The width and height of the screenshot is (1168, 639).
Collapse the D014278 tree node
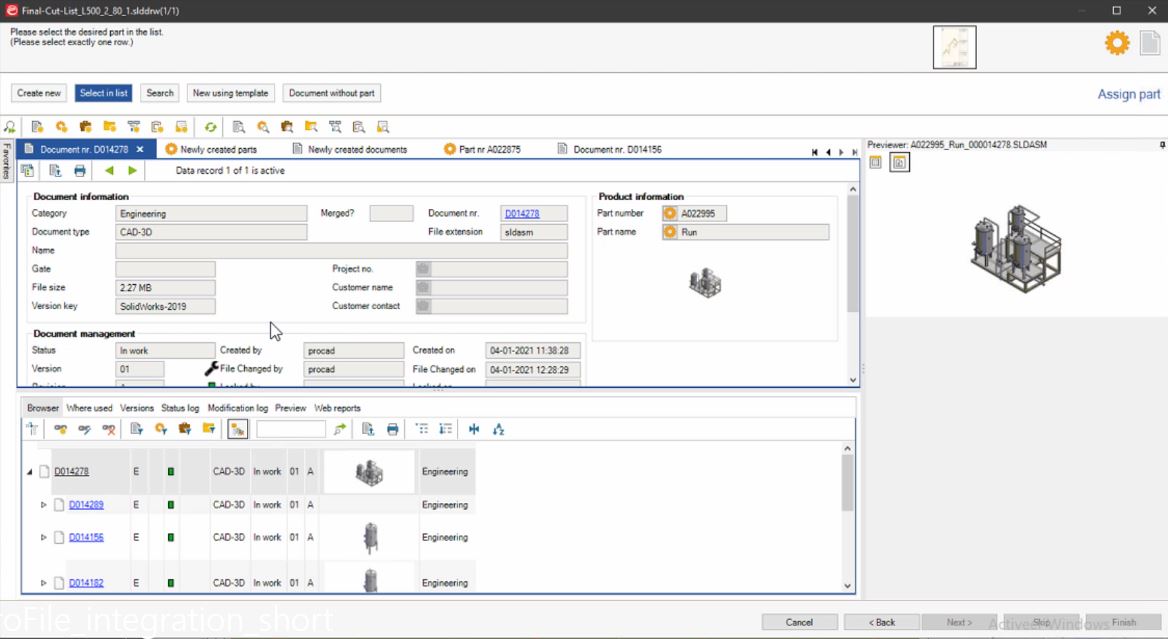(x=29, y=472)
